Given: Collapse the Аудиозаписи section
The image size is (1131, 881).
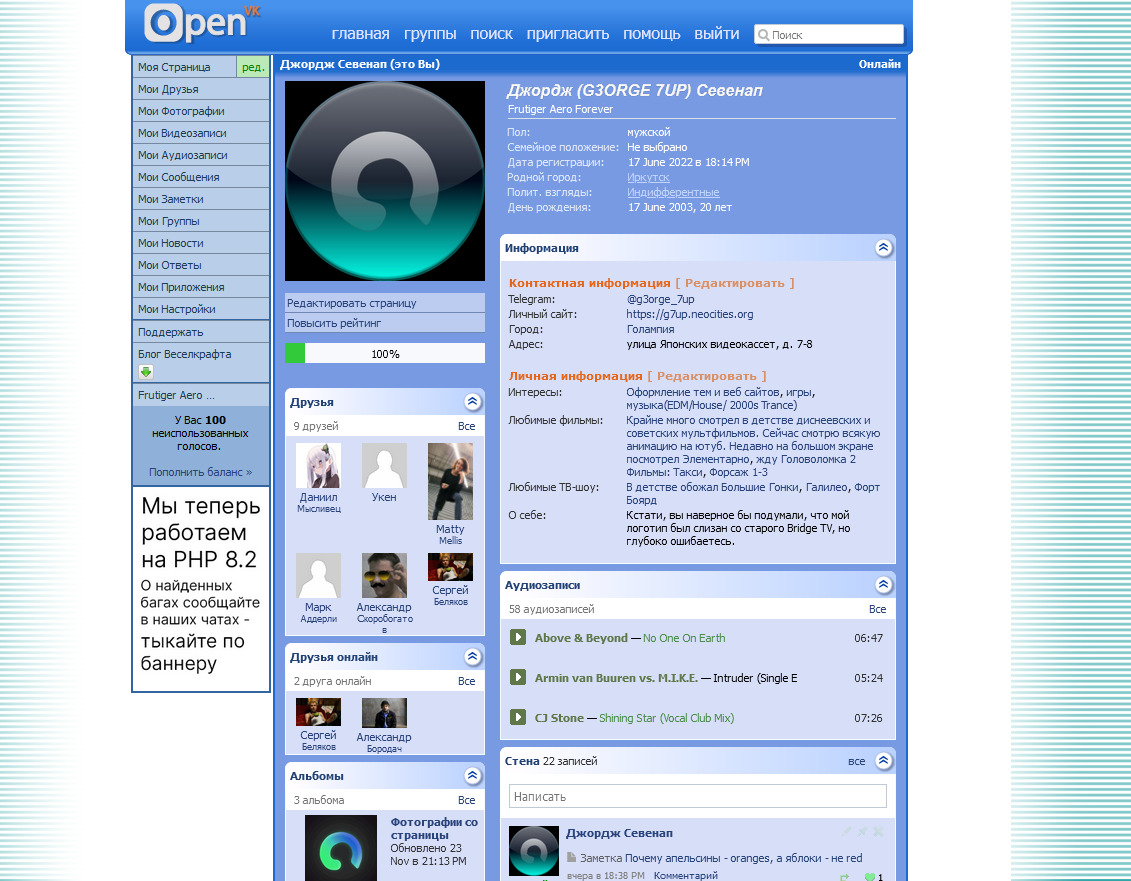Looking at the screenshot, I should pyautogui.click(x=884, y=584).
